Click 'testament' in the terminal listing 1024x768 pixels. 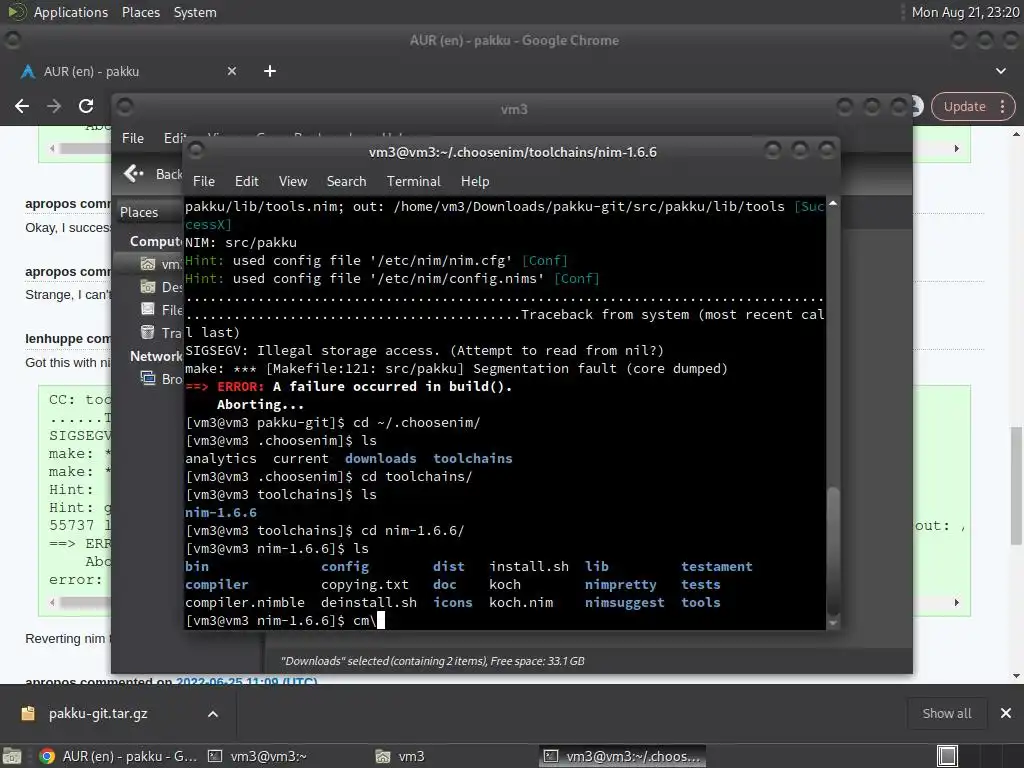(x=716, y=566)
